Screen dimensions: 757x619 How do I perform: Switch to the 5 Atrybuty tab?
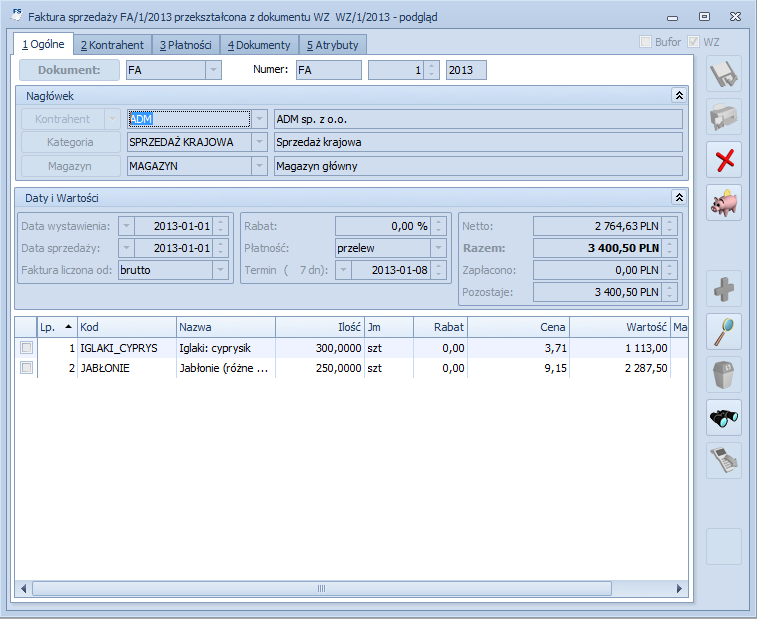333,45
